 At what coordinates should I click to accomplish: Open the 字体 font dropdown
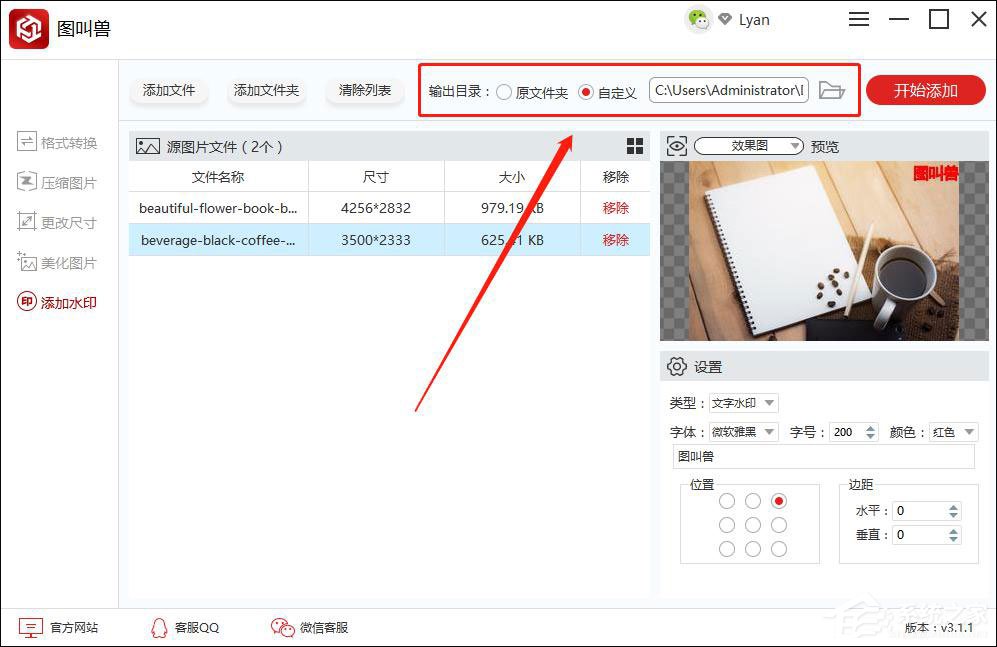pos(742,432)
